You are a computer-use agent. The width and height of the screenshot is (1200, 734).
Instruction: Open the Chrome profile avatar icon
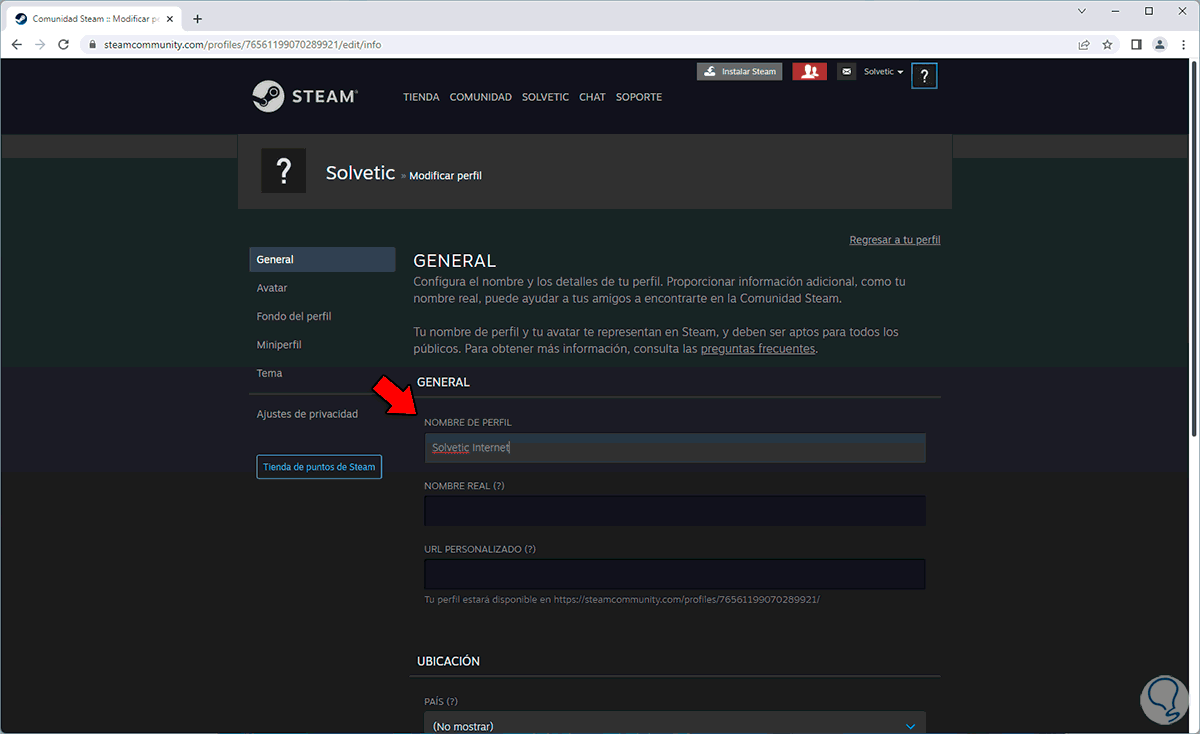click(1159, 45)
